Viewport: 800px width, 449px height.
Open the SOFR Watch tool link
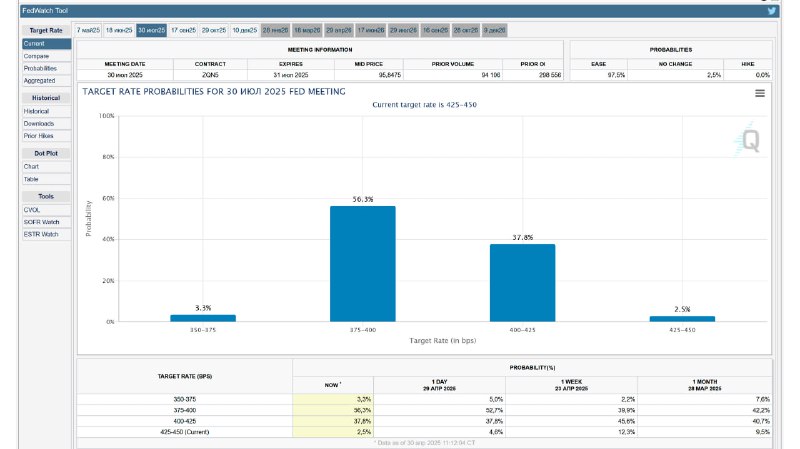[46, 222]
